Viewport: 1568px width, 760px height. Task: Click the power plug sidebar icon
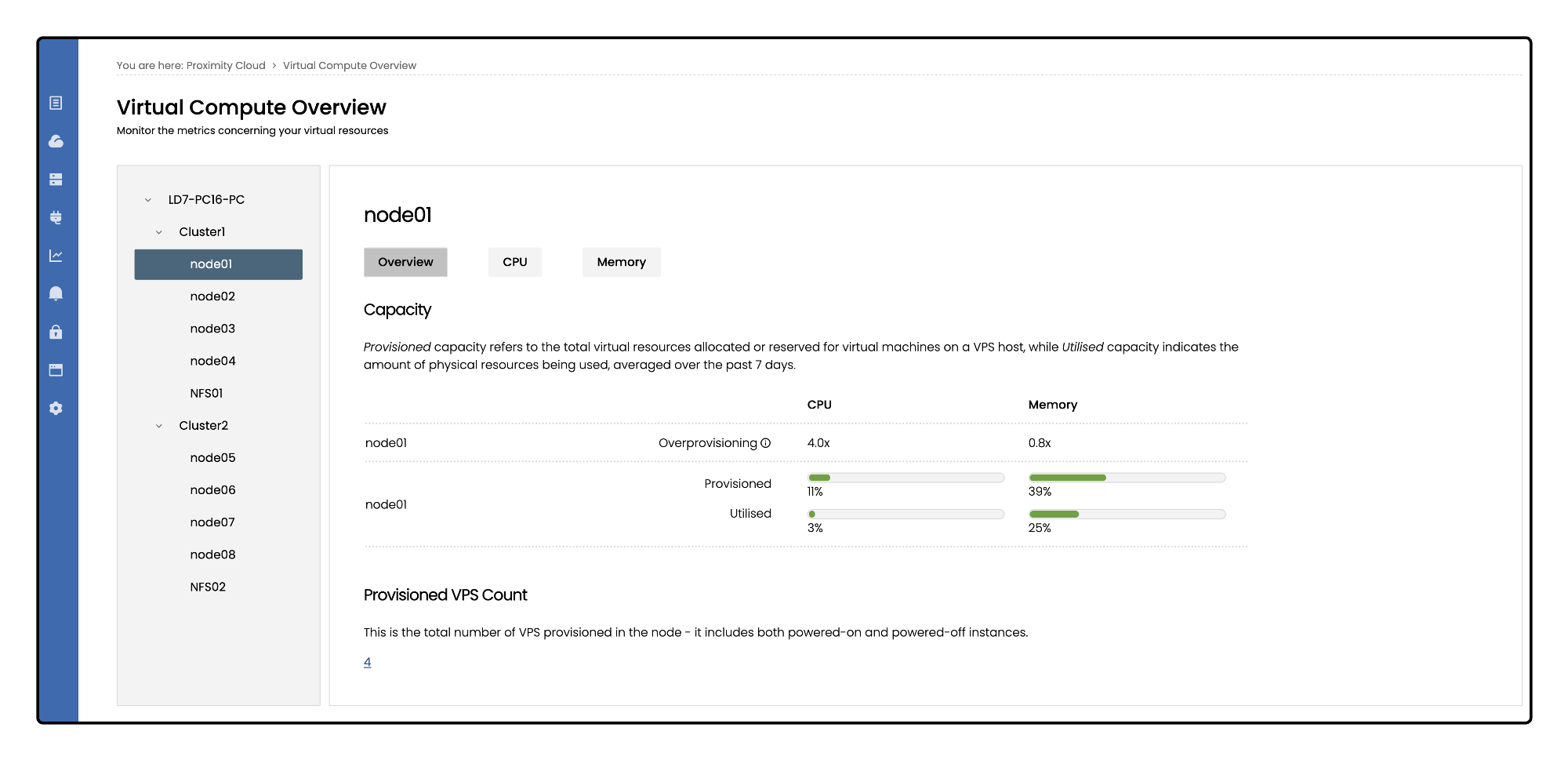(56, 217)
